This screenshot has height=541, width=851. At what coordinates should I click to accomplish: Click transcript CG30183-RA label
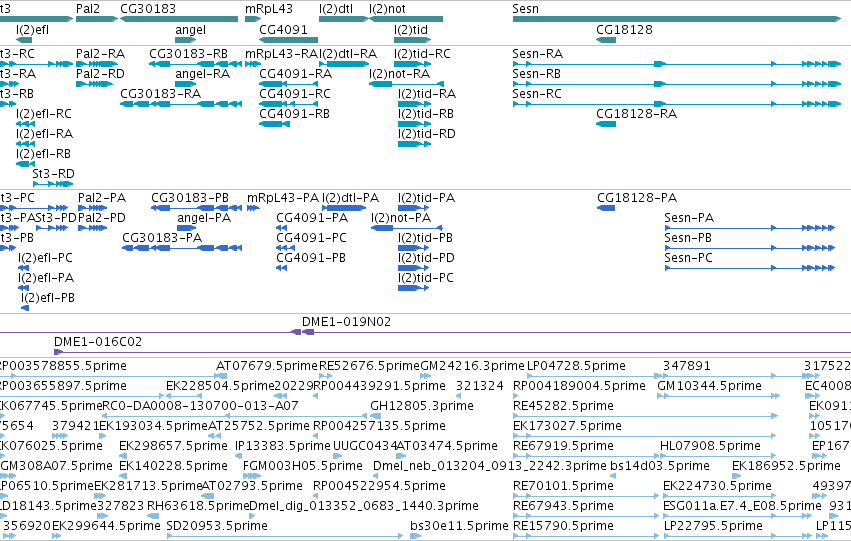point(161,94)
